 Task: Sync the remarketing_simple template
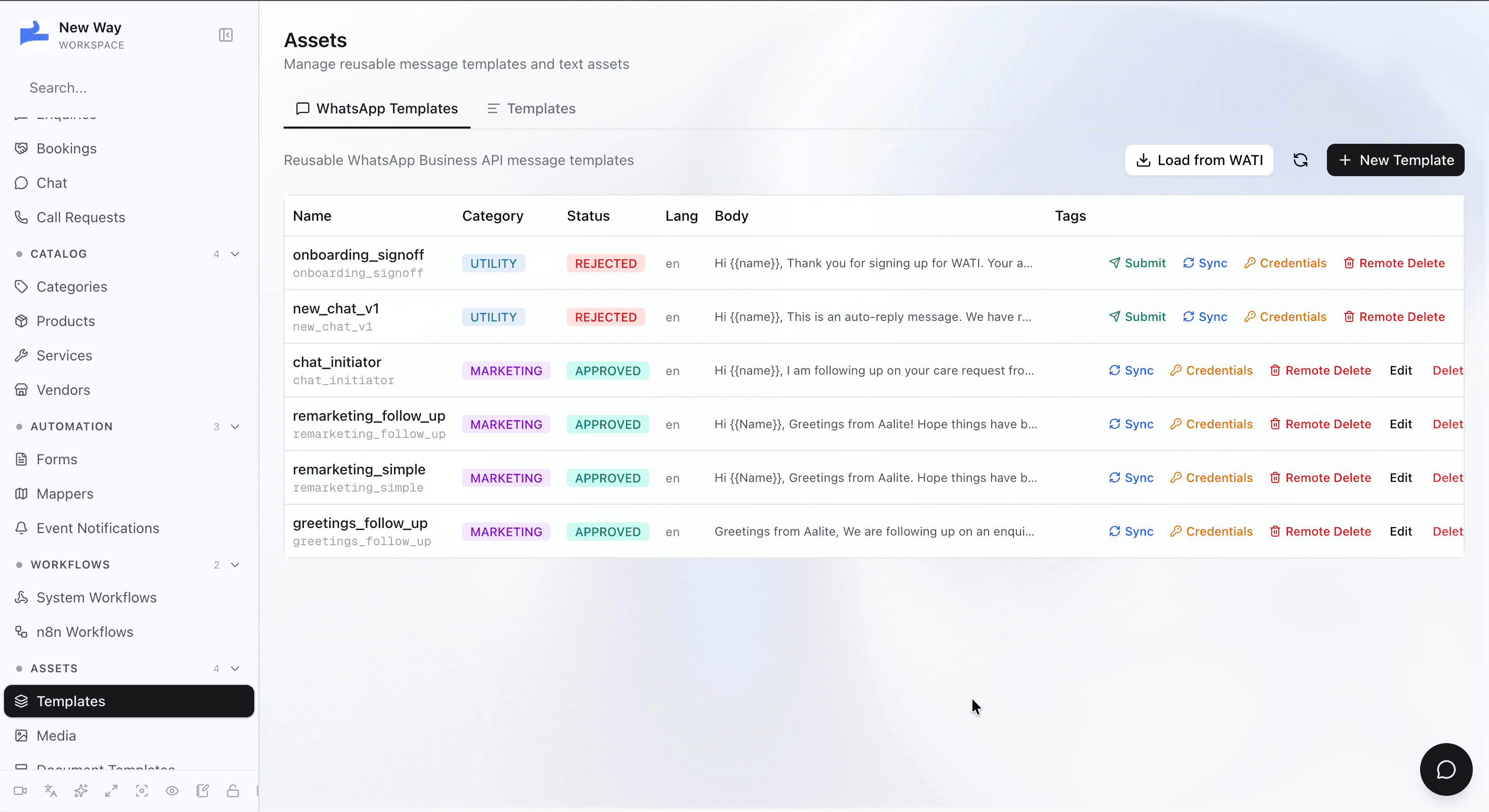1131,478
